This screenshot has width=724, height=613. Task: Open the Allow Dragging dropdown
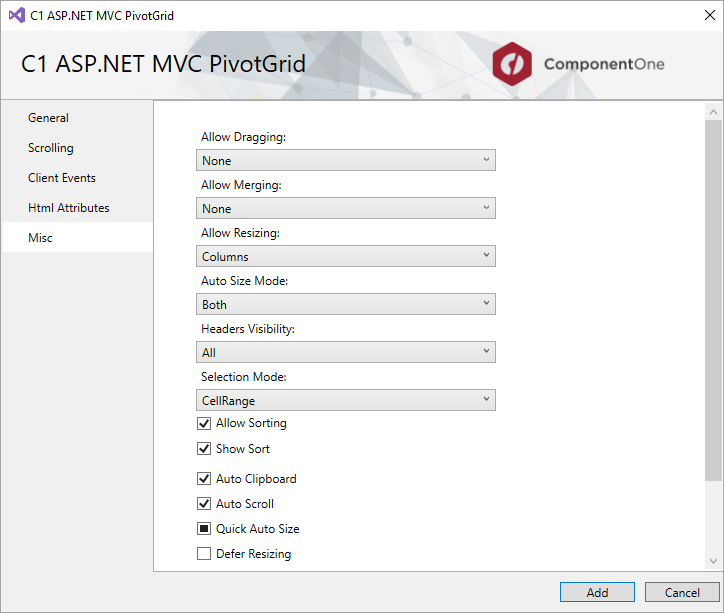(x=346, y=160)
